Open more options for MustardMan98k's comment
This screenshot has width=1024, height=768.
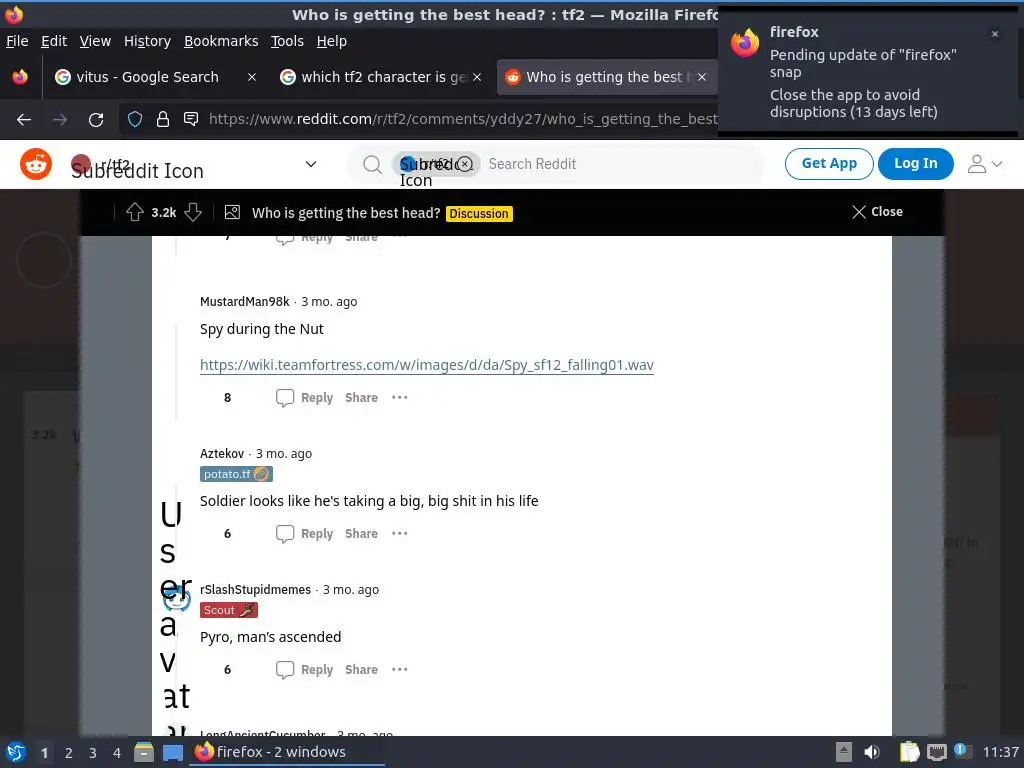pyautogui.click(x=400, y=397)
